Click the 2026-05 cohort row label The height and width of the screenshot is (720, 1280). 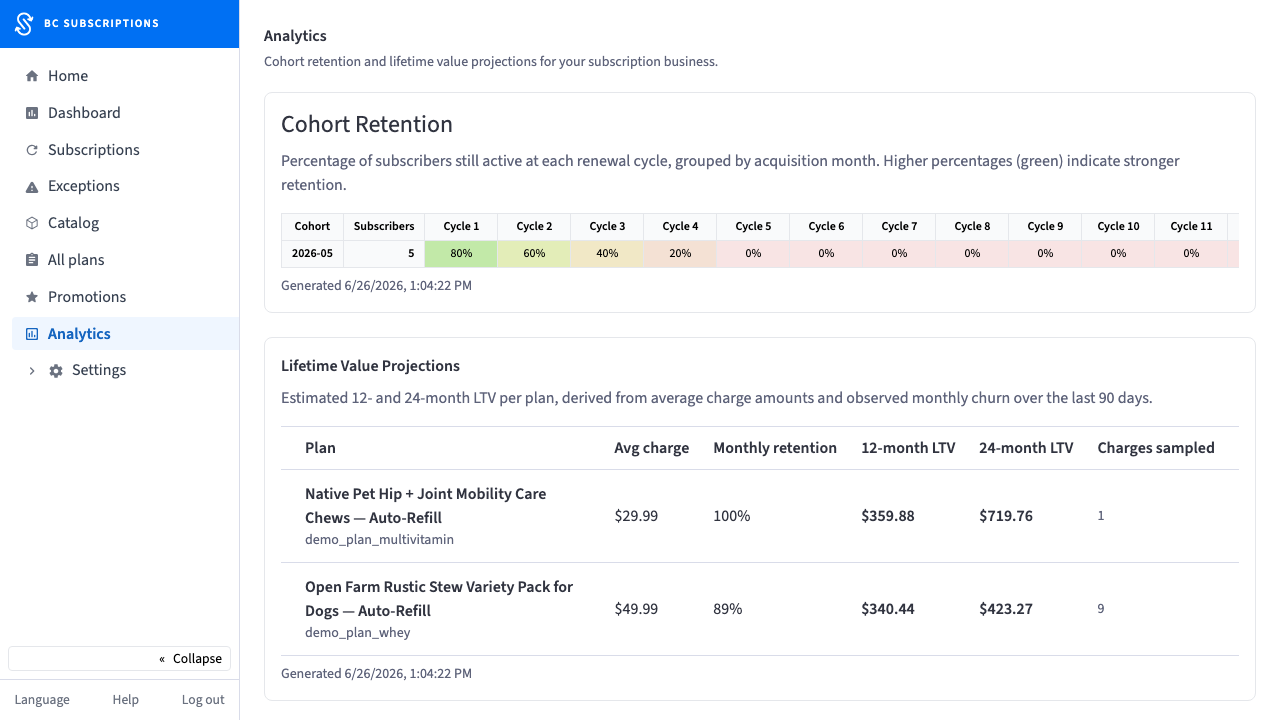[312, 254]
